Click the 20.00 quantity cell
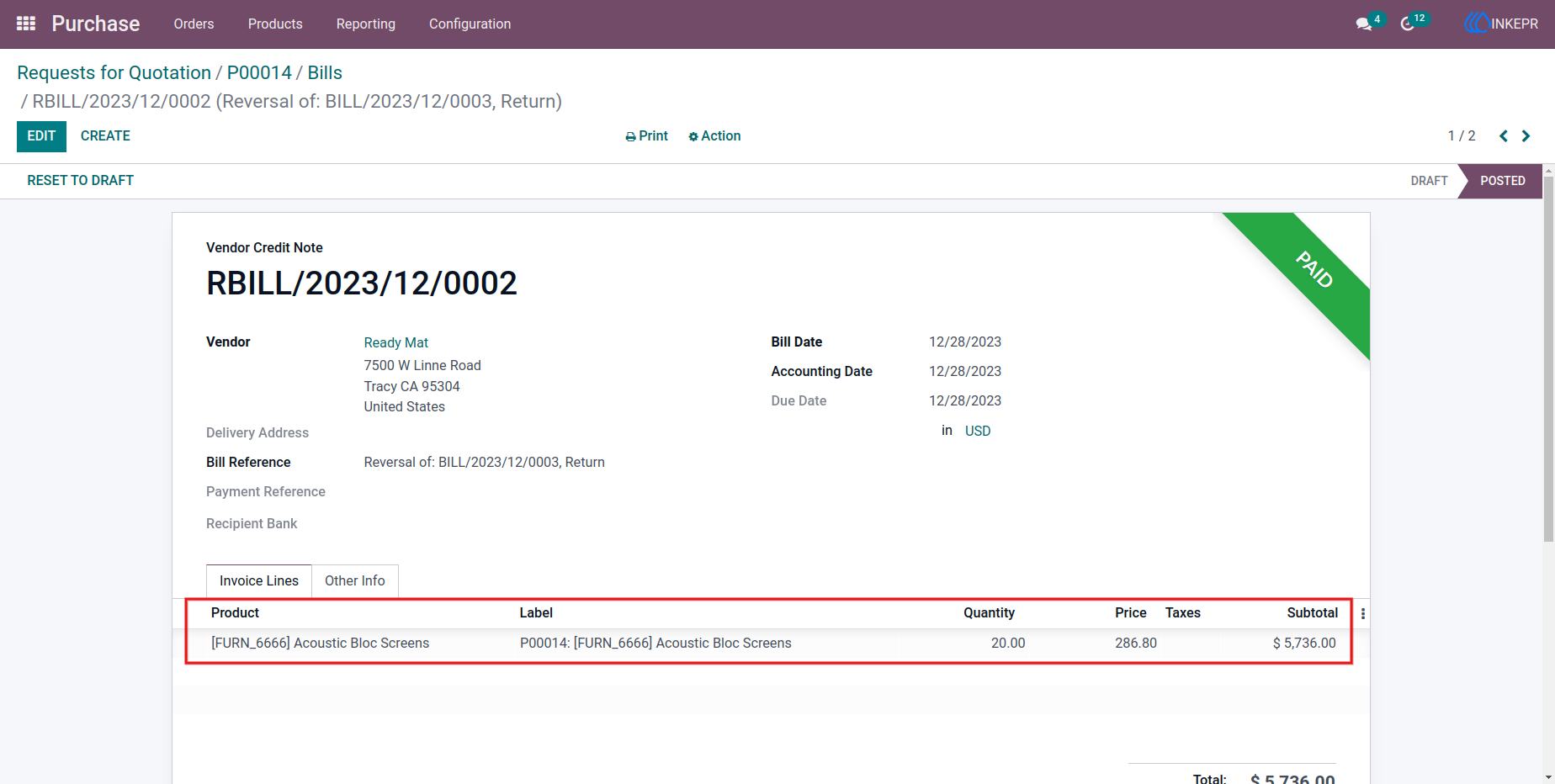1555x784 pixels. point(1008,644)
